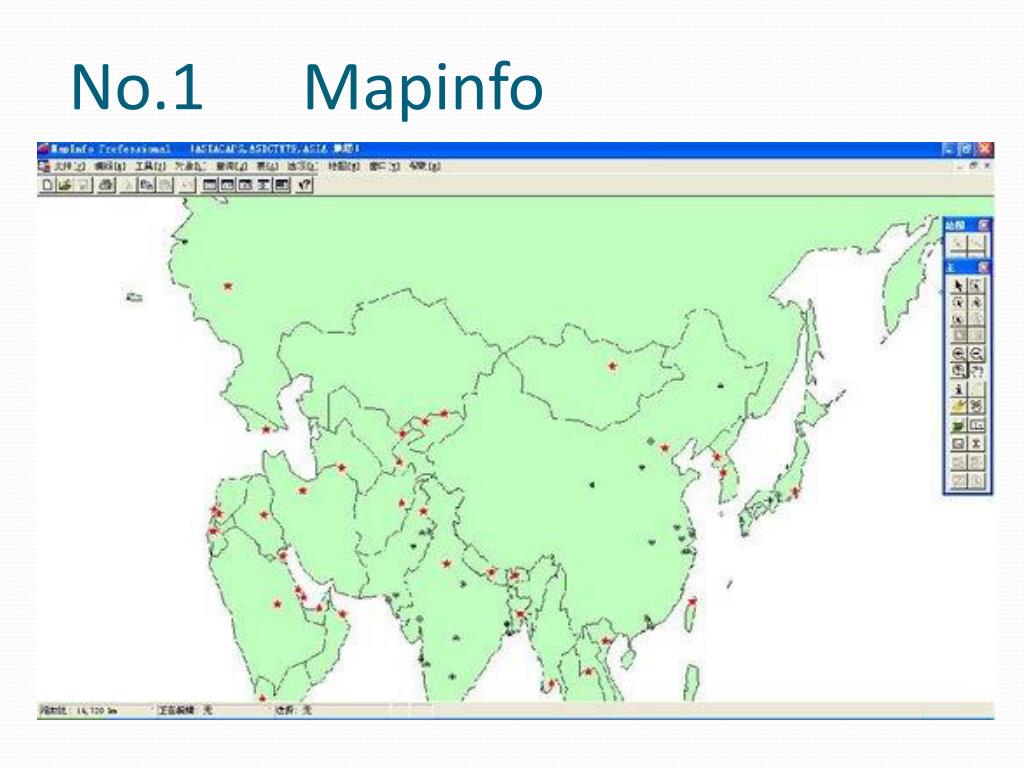Choose the Zoom-in magnifier tool
The image size is (1024, 768).
[x=958, y=354]
